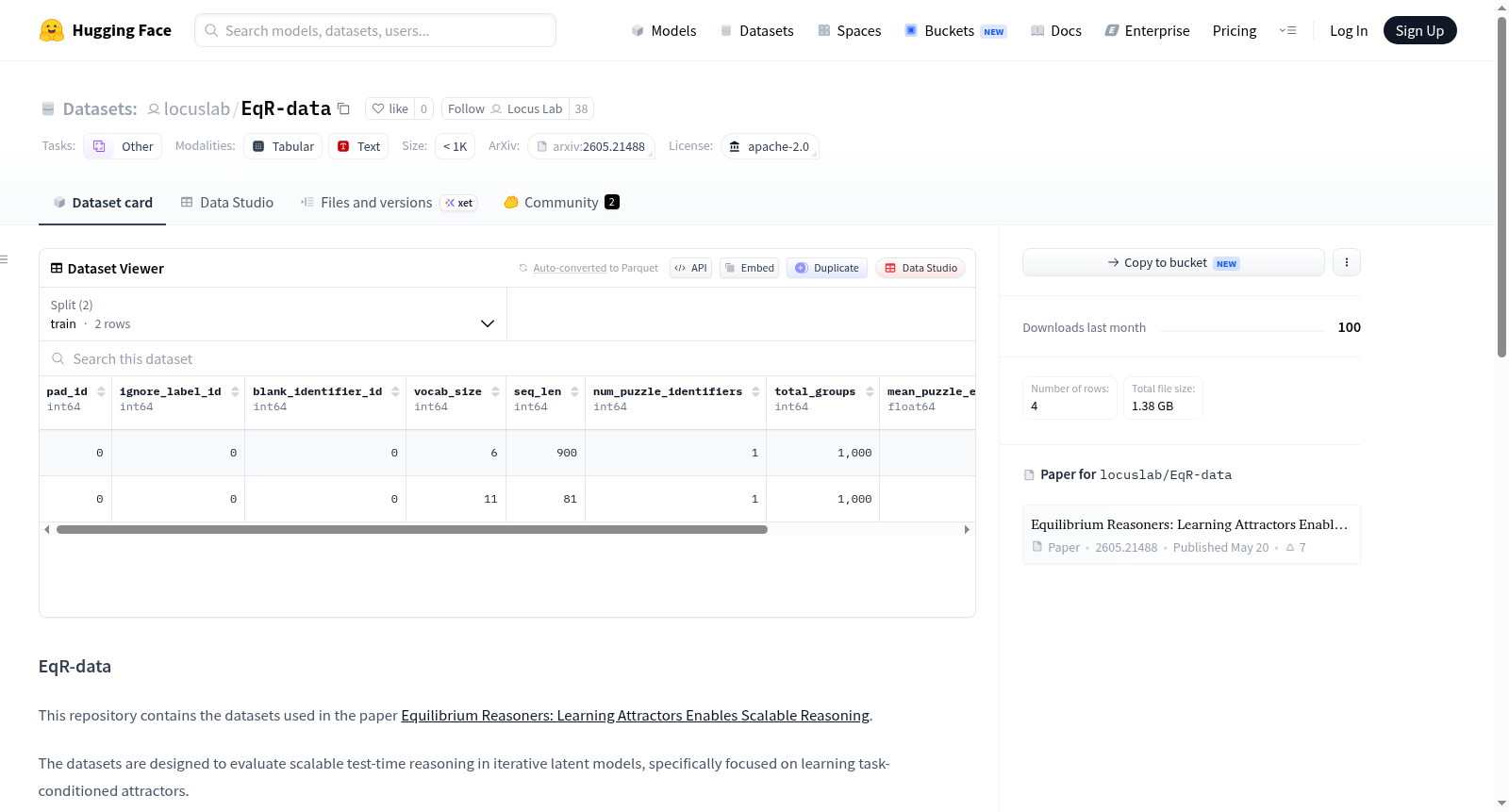Click the Hugging Face logo icon
Viewport: 1509px width, 812px height.
[51, 30]
